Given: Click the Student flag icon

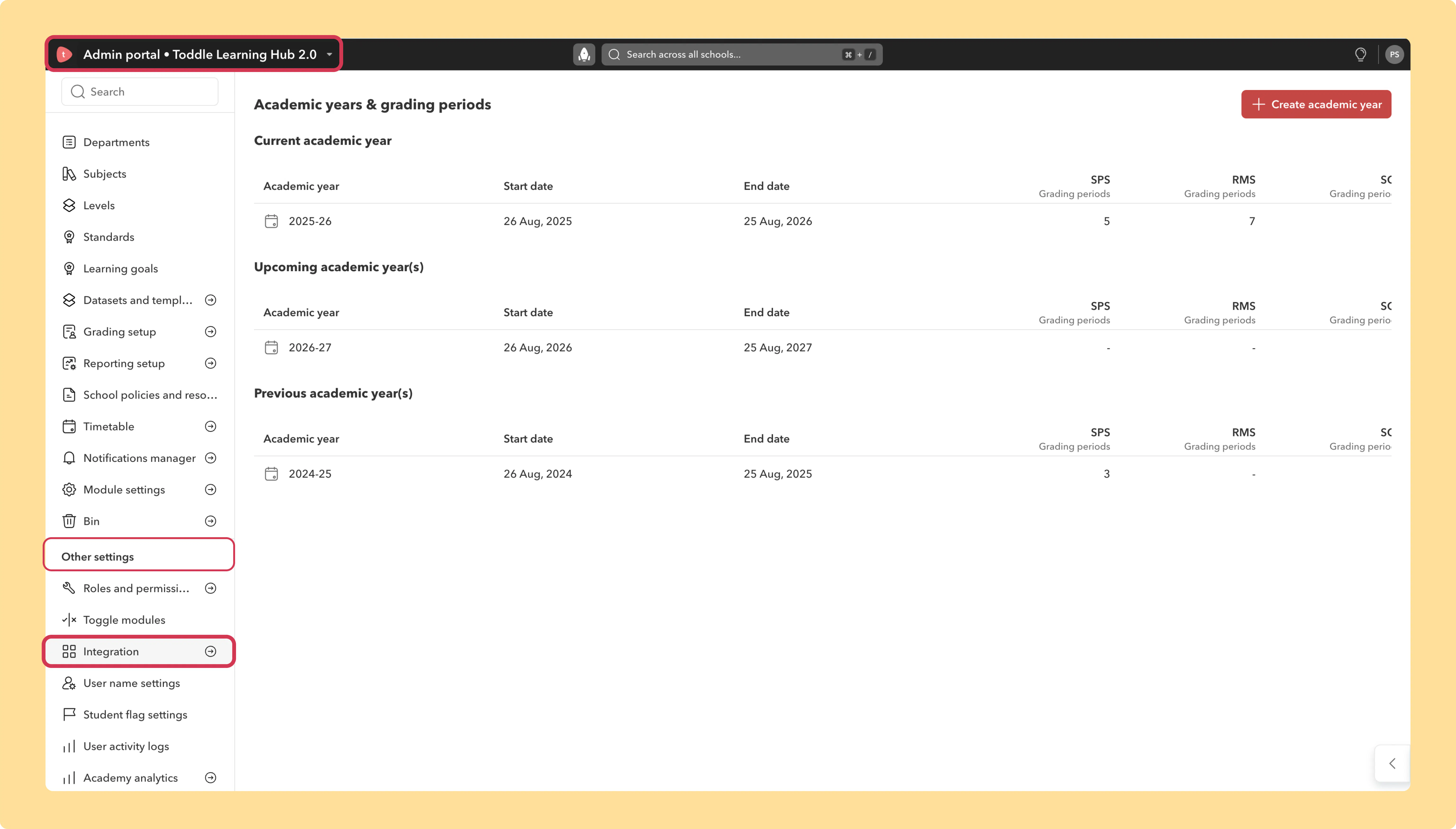Looking at the screenshot, I should [x=69, y=715].
